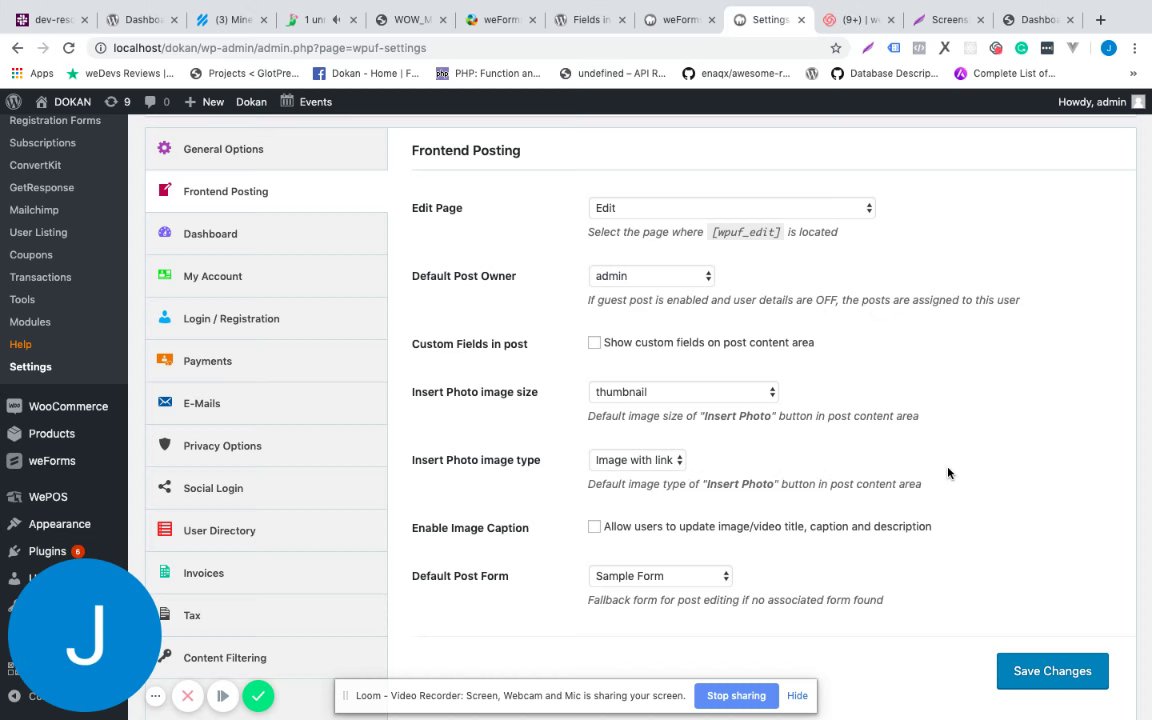Click the Login / Registration user icon

165,317
